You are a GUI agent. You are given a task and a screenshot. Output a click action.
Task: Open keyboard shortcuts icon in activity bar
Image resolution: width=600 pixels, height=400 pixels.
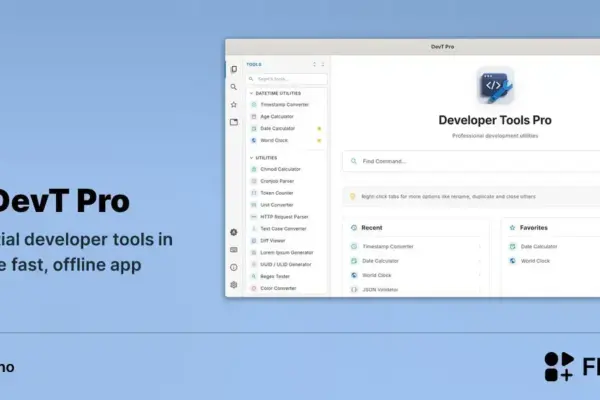click(x=234, y=250)
